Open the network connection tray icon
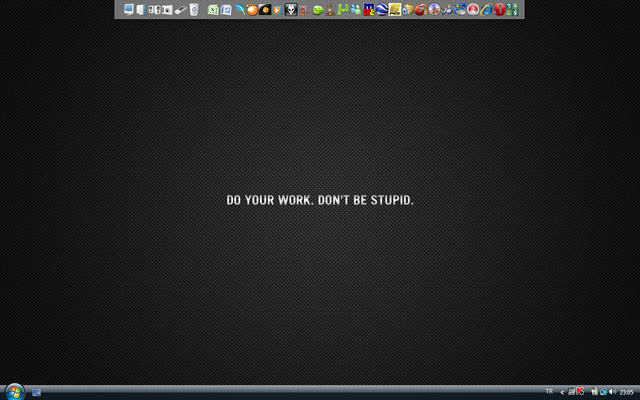This screenshot has height=400, width=640. coord(603,392)
